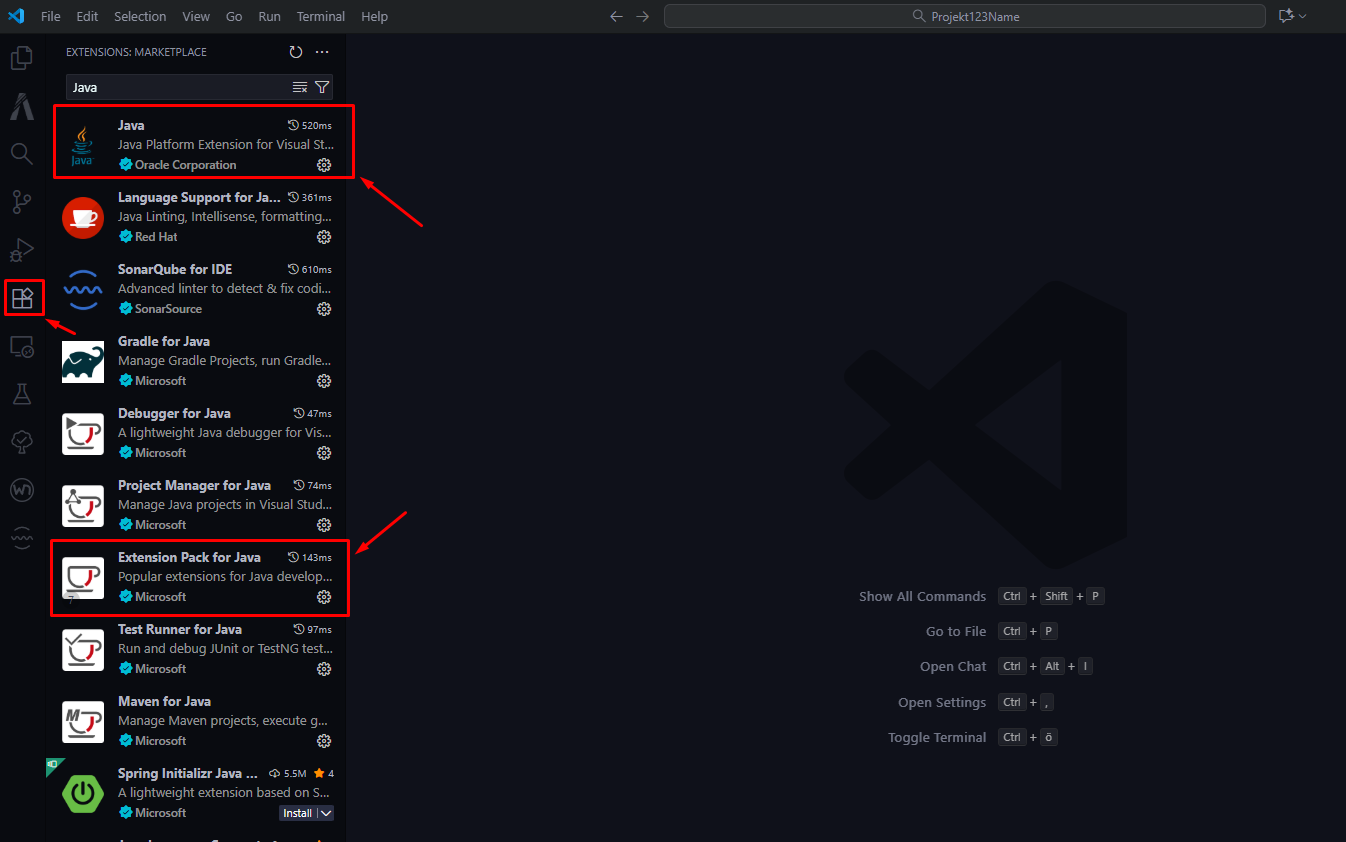Open settings gear for Language Support for Java
The height and width of the screenshot is (842, 1346).
pyautogui.click(x=324, y=237)
